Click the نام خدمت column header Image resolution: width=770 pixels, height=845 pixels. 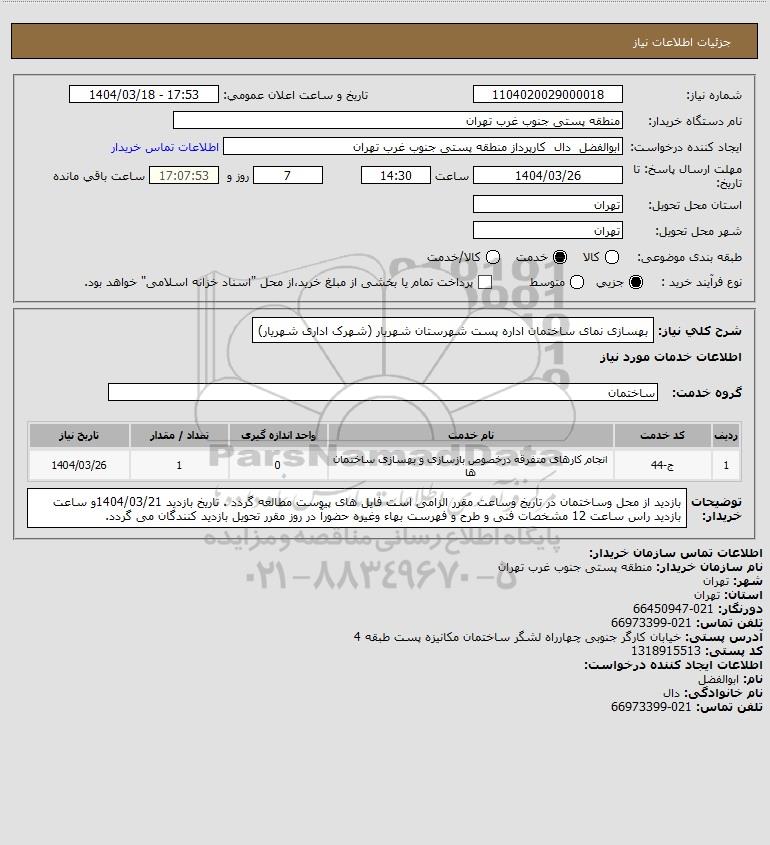tap(471, 435)
